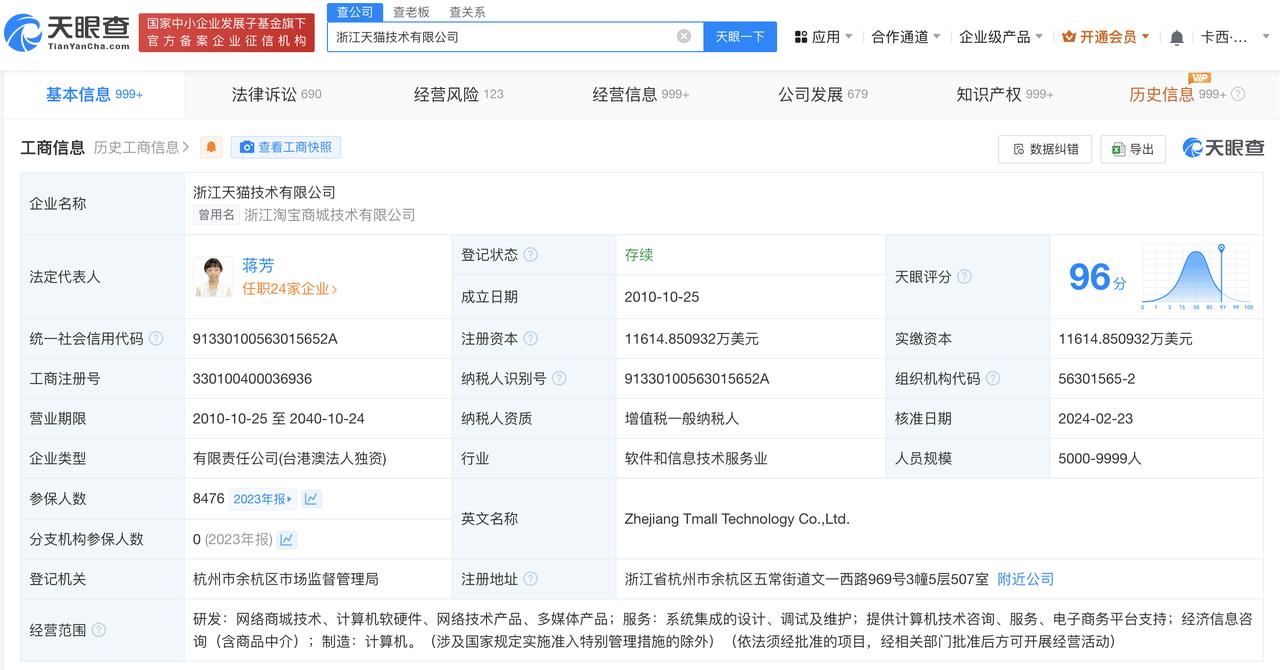Image resolution: width=1280 pixels, height=670 pixels.
Task: Click 数据纠错 button
Action: tap(1045, 149)
